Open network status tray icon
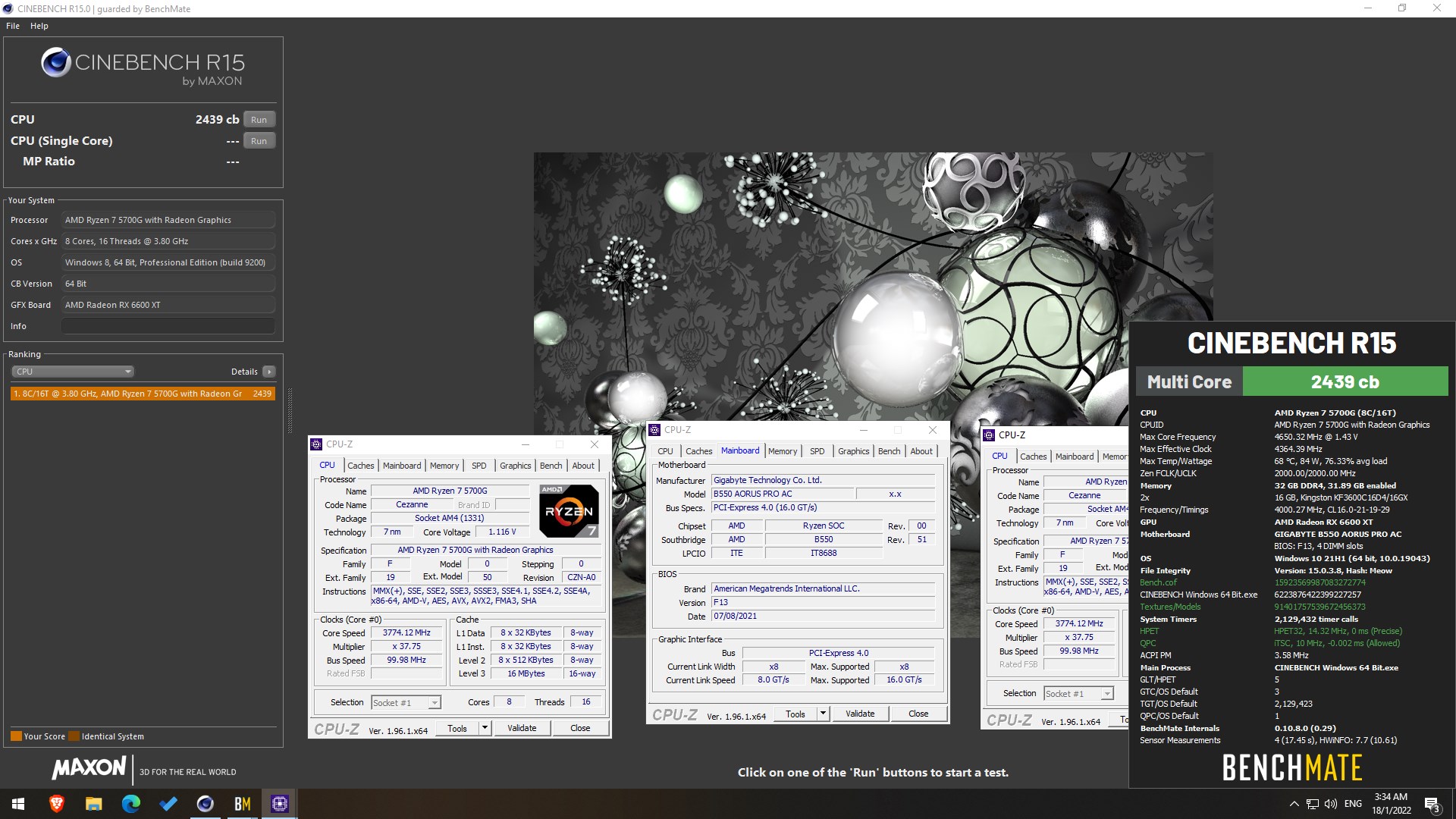The image size is (1456, 819). pos(1313,804)
